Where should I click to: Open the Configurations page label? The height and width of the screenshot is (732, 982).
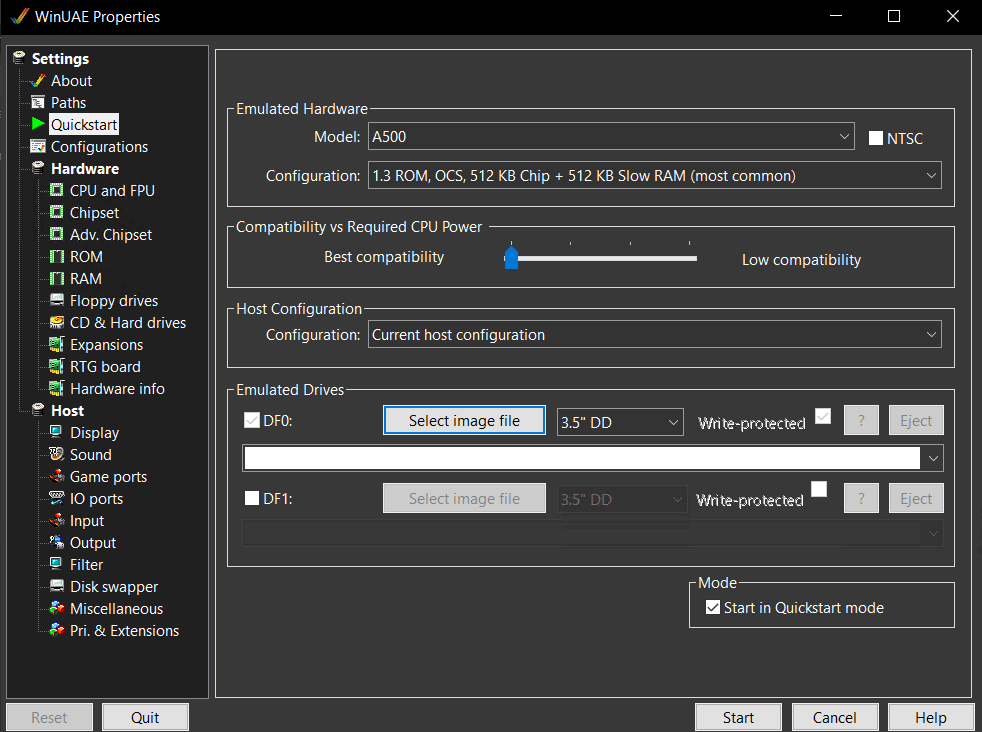100,147
